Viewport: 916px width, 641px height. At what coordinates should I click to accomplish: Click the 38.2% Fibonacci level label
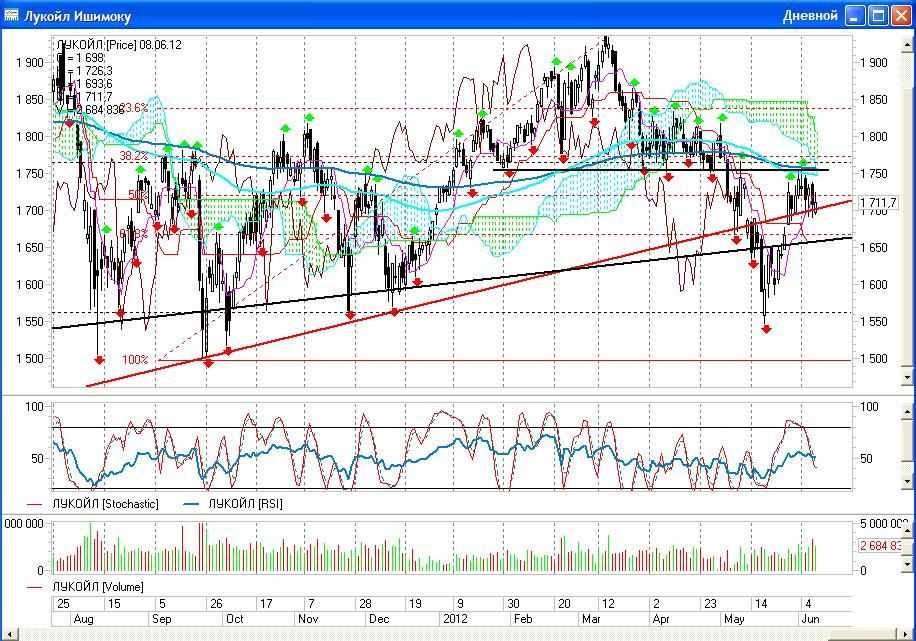pos(134,156)
